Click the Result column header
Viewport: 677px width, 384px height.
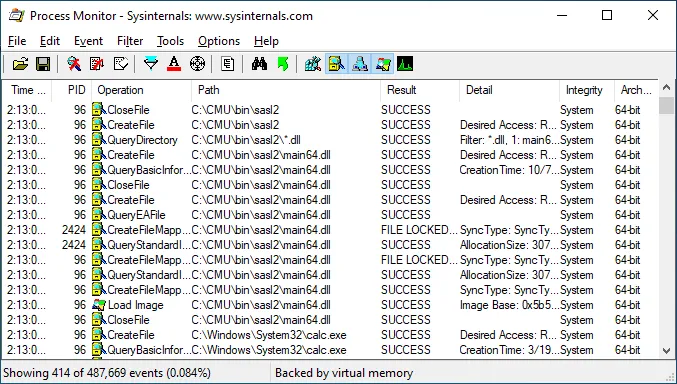click(x=419, y=90)
